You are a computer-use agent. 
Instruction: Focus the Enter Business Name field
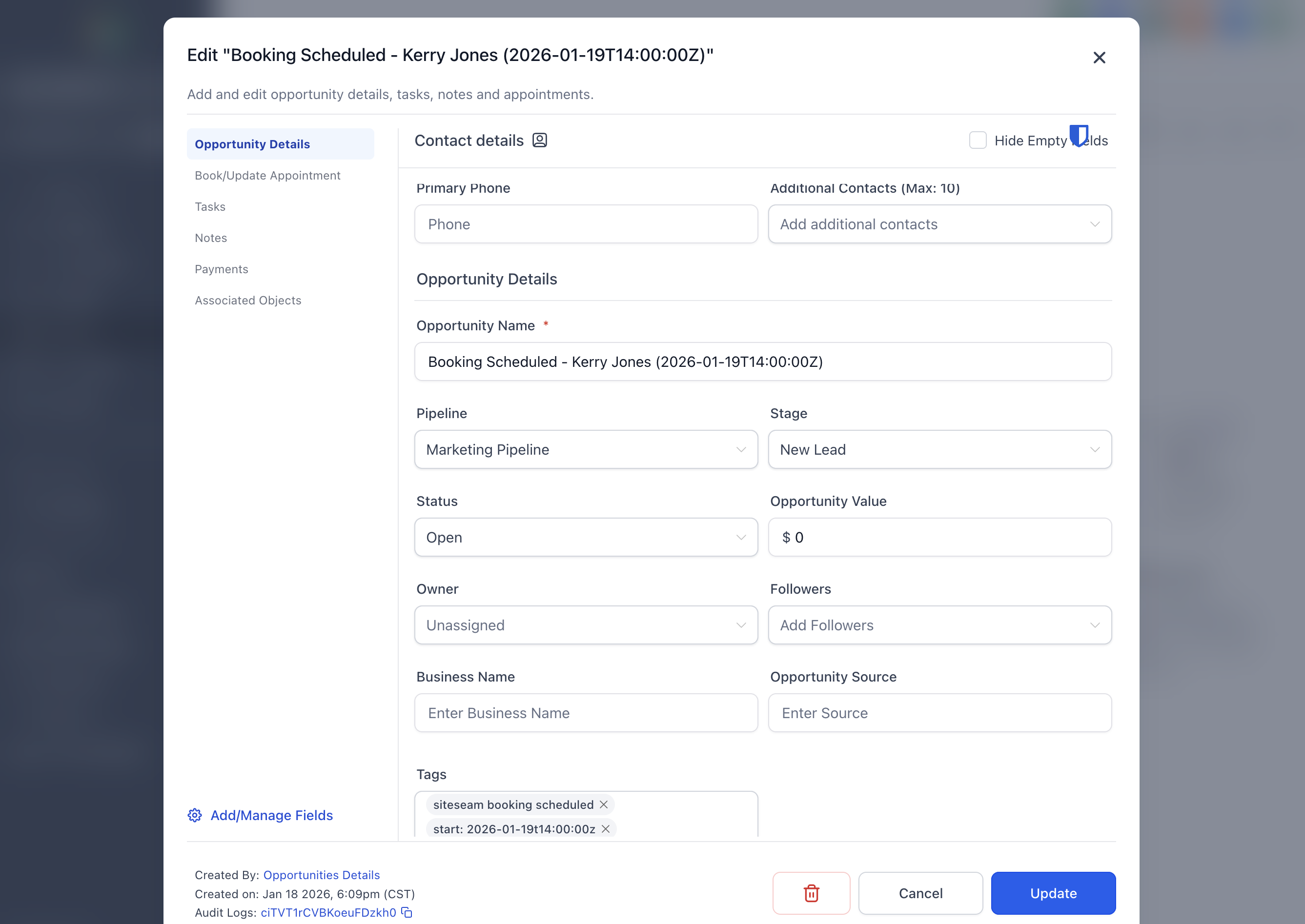(586, 712)
